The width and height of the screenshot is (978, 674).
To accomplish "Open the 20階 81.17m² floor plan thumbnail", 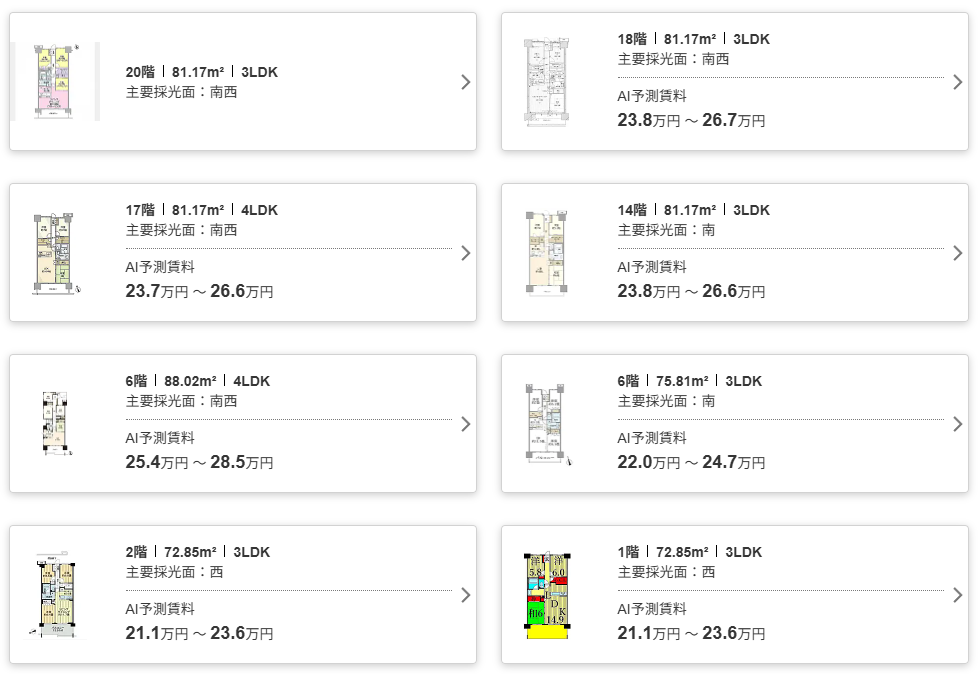I will (x=55, y=82).
